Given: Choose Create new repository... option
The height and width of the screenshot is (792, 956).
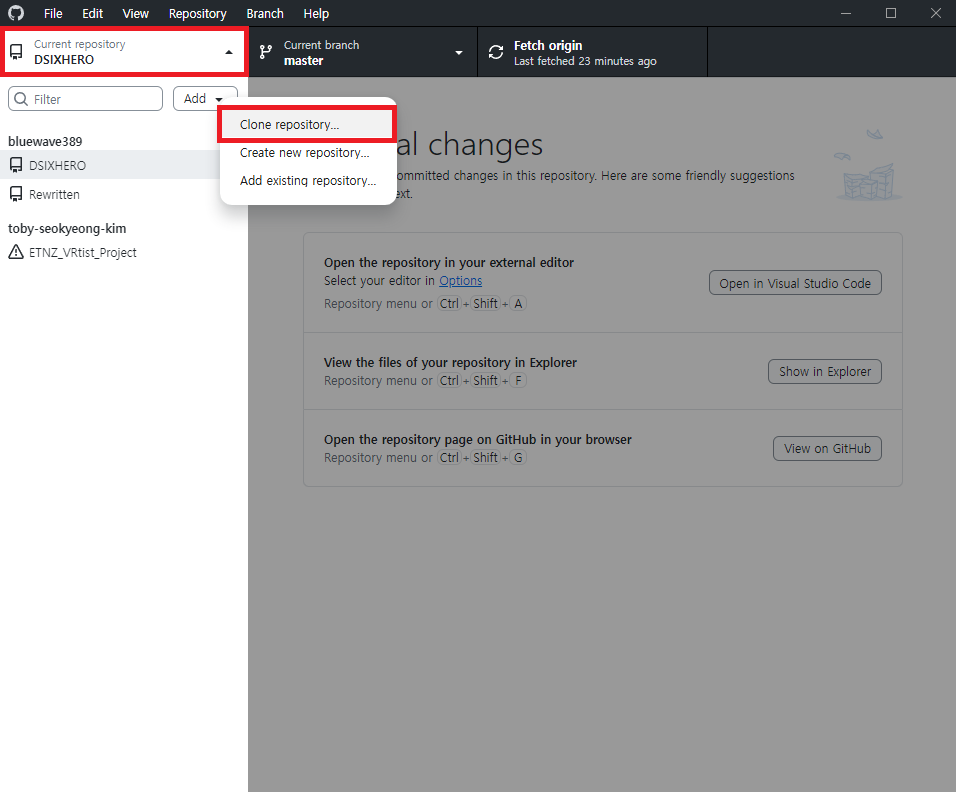Looking at the screenshot, I should point(308,152).
